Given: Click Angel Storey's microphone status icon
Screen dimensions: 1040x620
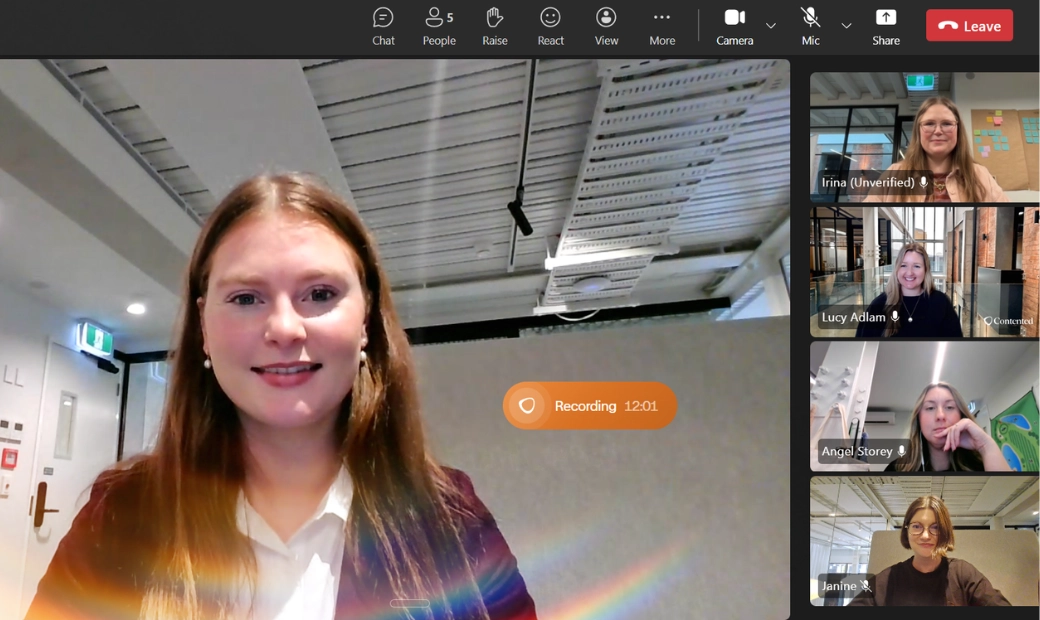Looking at the screenshot, I should (901, 451).
